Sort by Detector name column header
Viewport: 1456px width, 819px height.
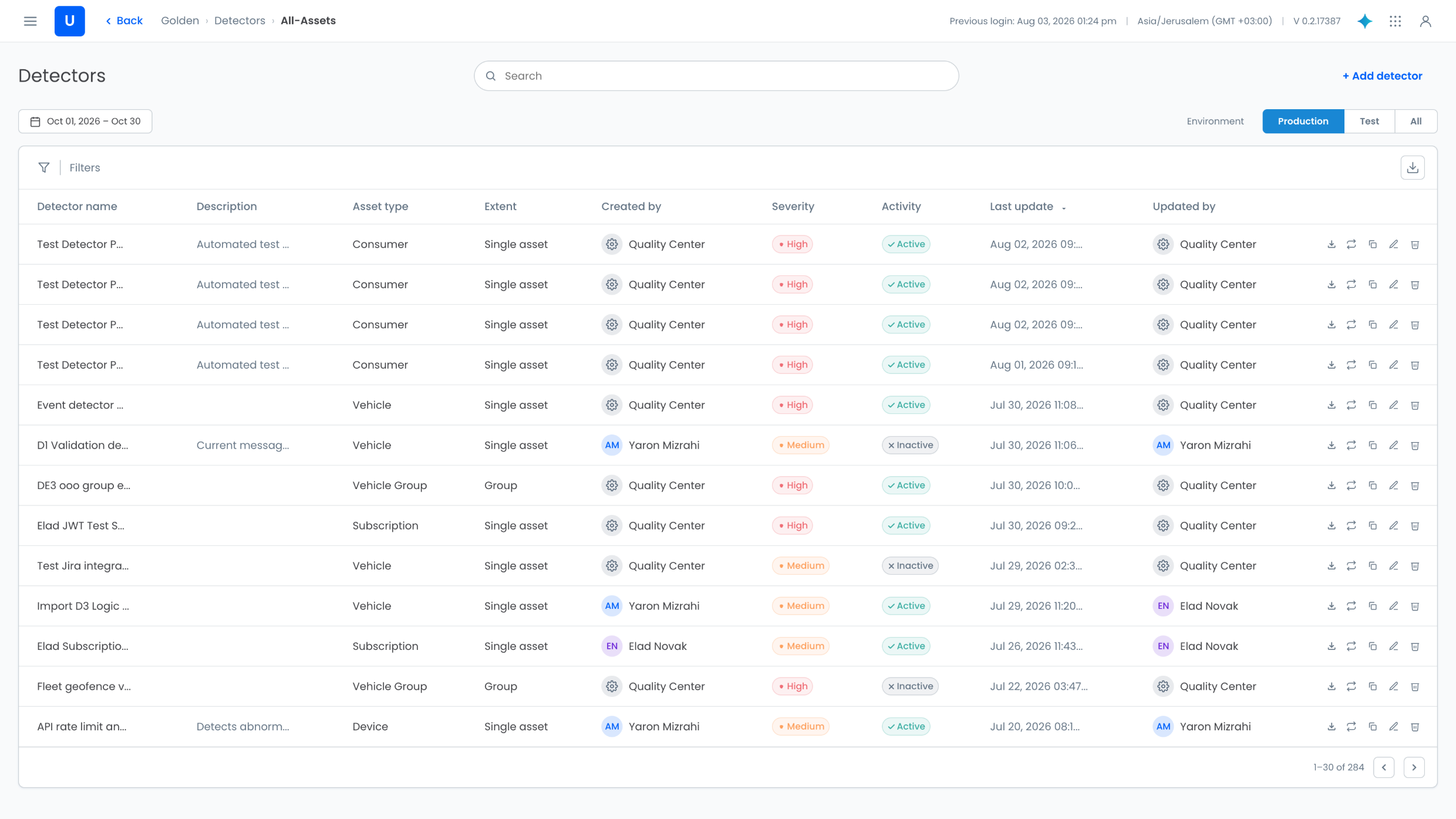[x=77, y=207]
